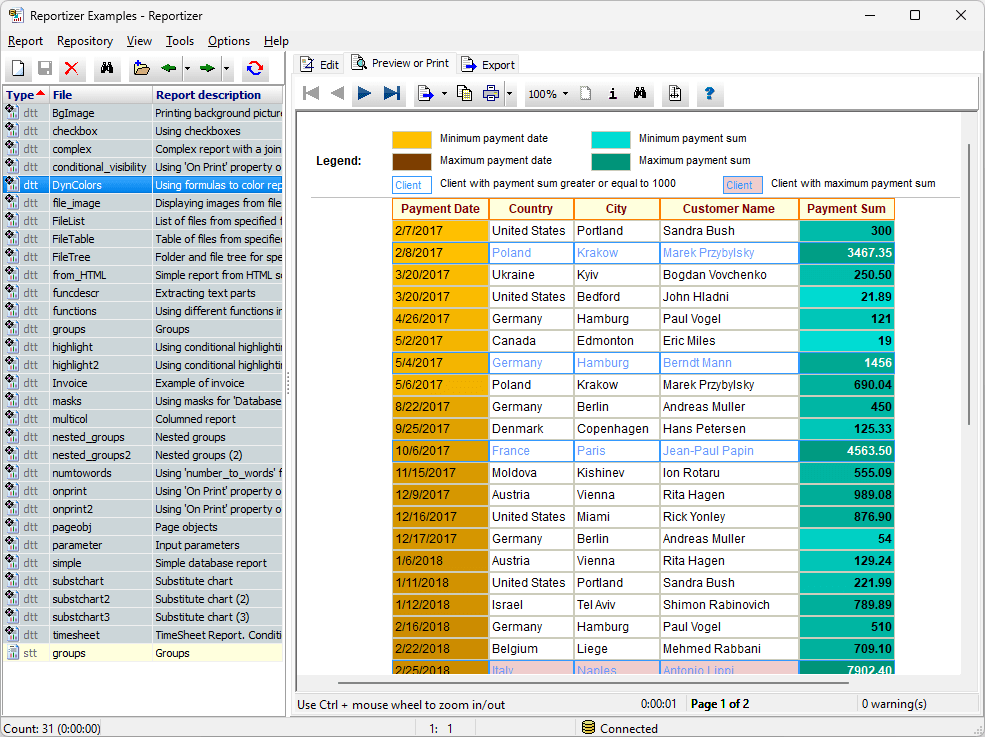Expand the export icon dropdown arrow

443,94
